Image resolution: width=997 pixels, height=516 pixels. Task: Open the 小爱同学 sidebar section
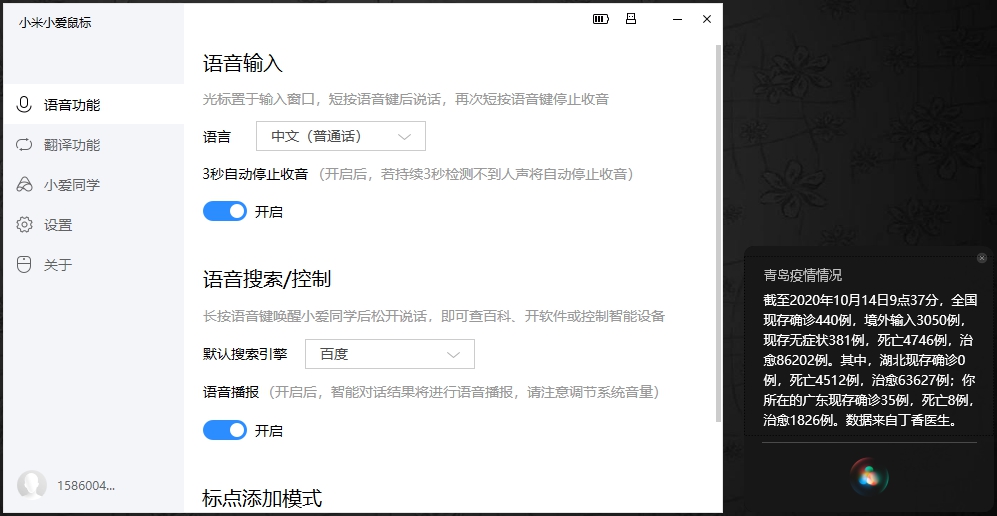pos(93,184)
